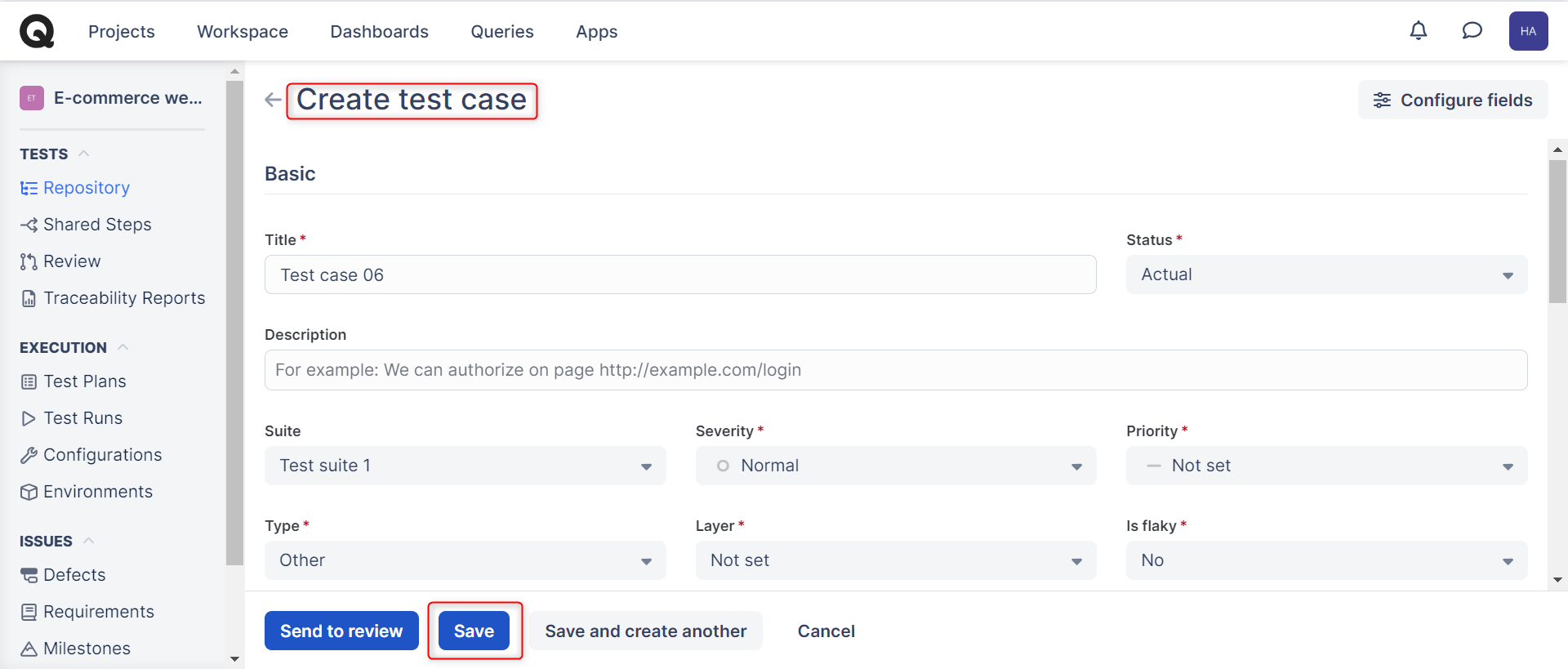Click the HA user avatar

[1528, 31]
